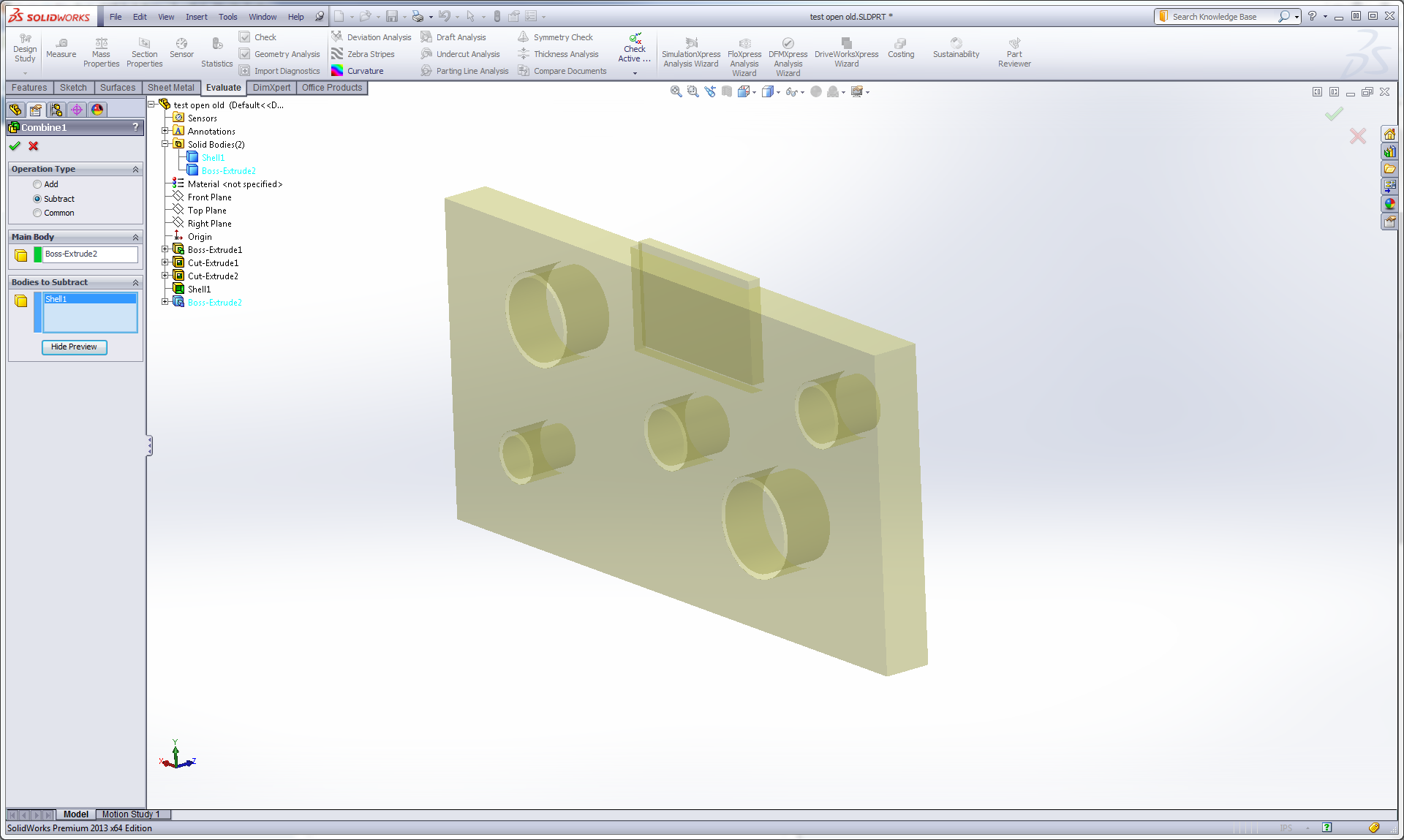Switch to the Sheet Metal tab
This screenshot has height=840, width=1404.
point(170,88)
